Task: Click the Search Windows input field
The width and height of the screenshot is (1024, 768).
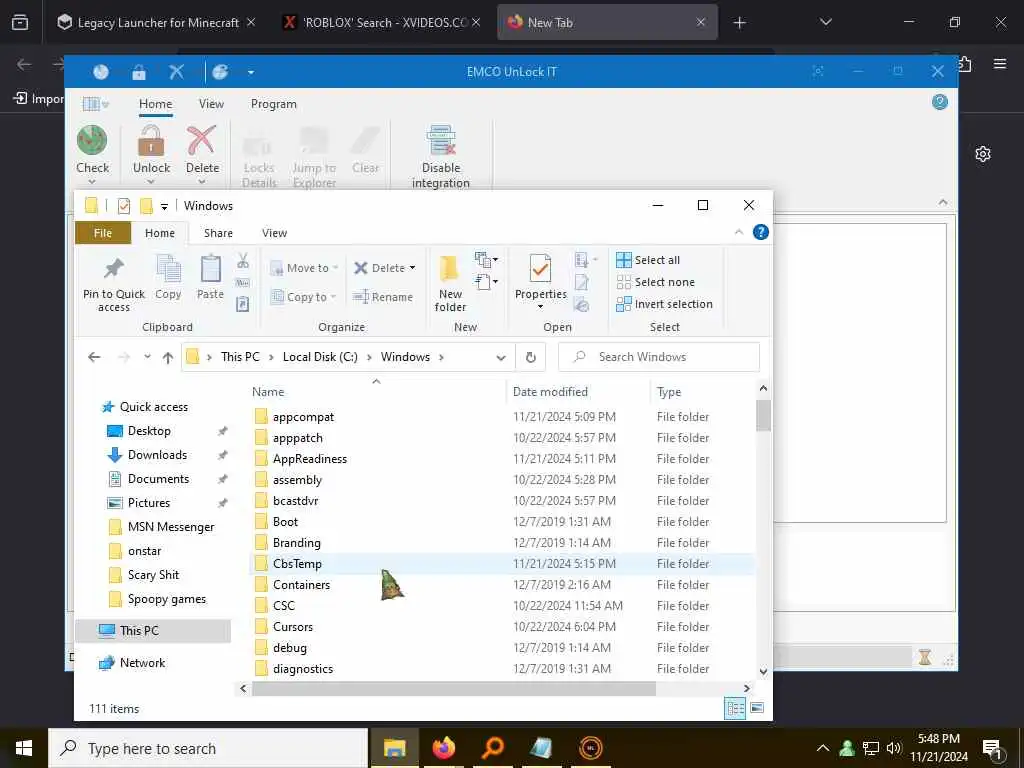Action: coord(659,357)
